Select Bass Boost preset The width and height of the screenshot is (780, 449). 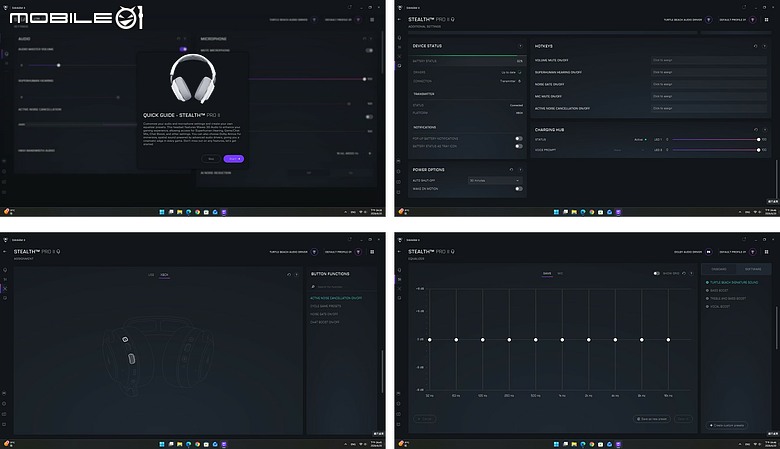coord(717,290)
